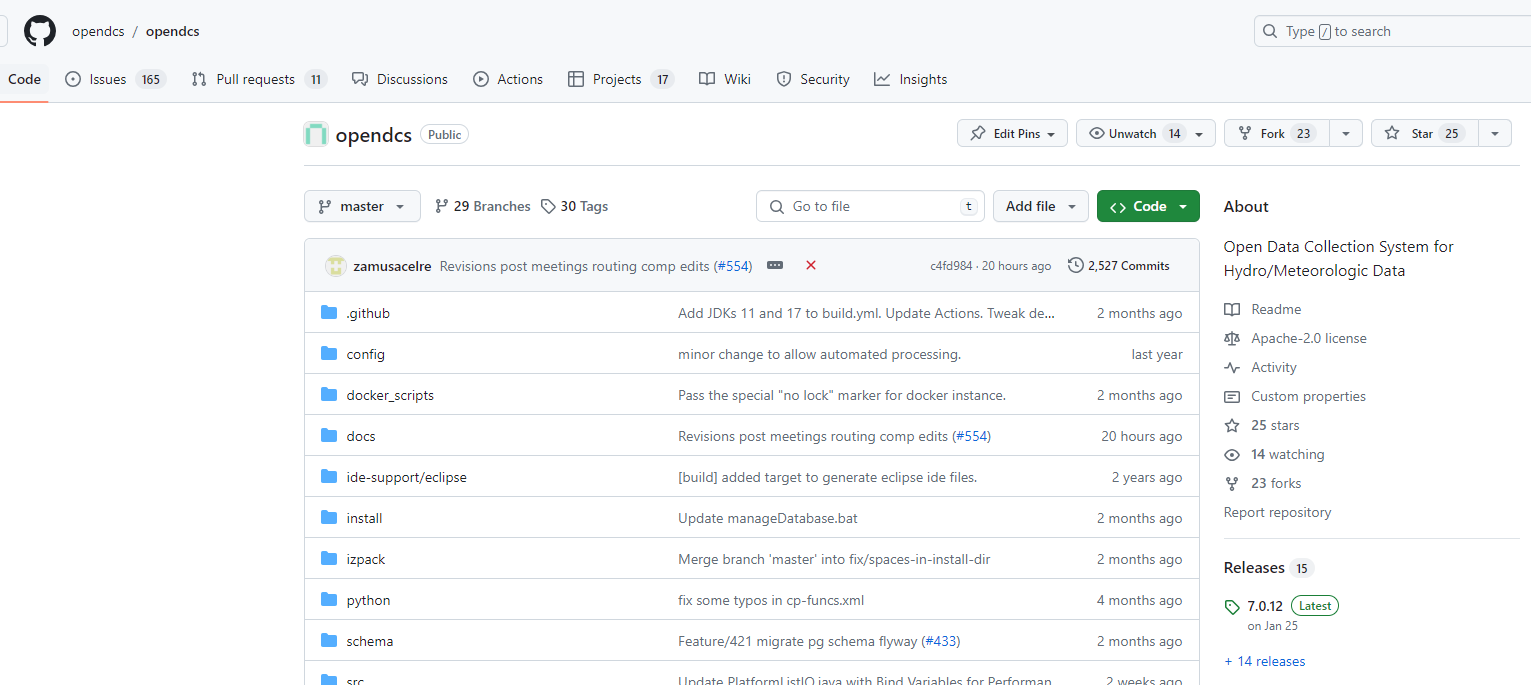This screenshot has height=685, width=1531.
Task: Open the .github folder icon
Action: click(x=329, y=313)
